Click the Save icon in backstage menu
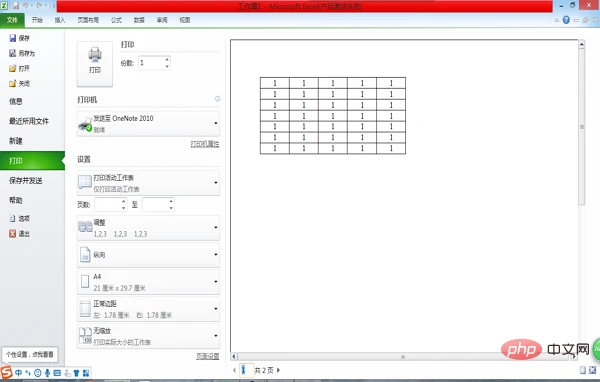 (13, 38)
